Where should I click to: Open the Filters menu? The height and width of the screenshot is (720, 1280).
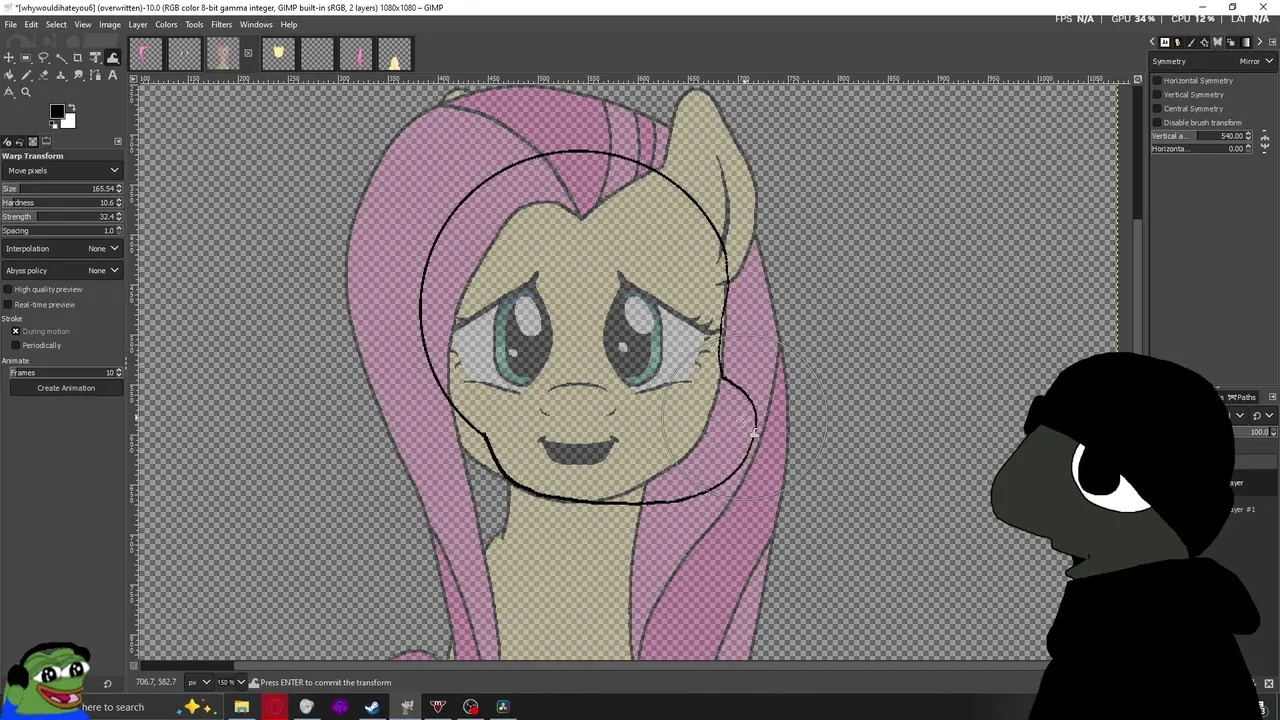click(x=221, y=24)
